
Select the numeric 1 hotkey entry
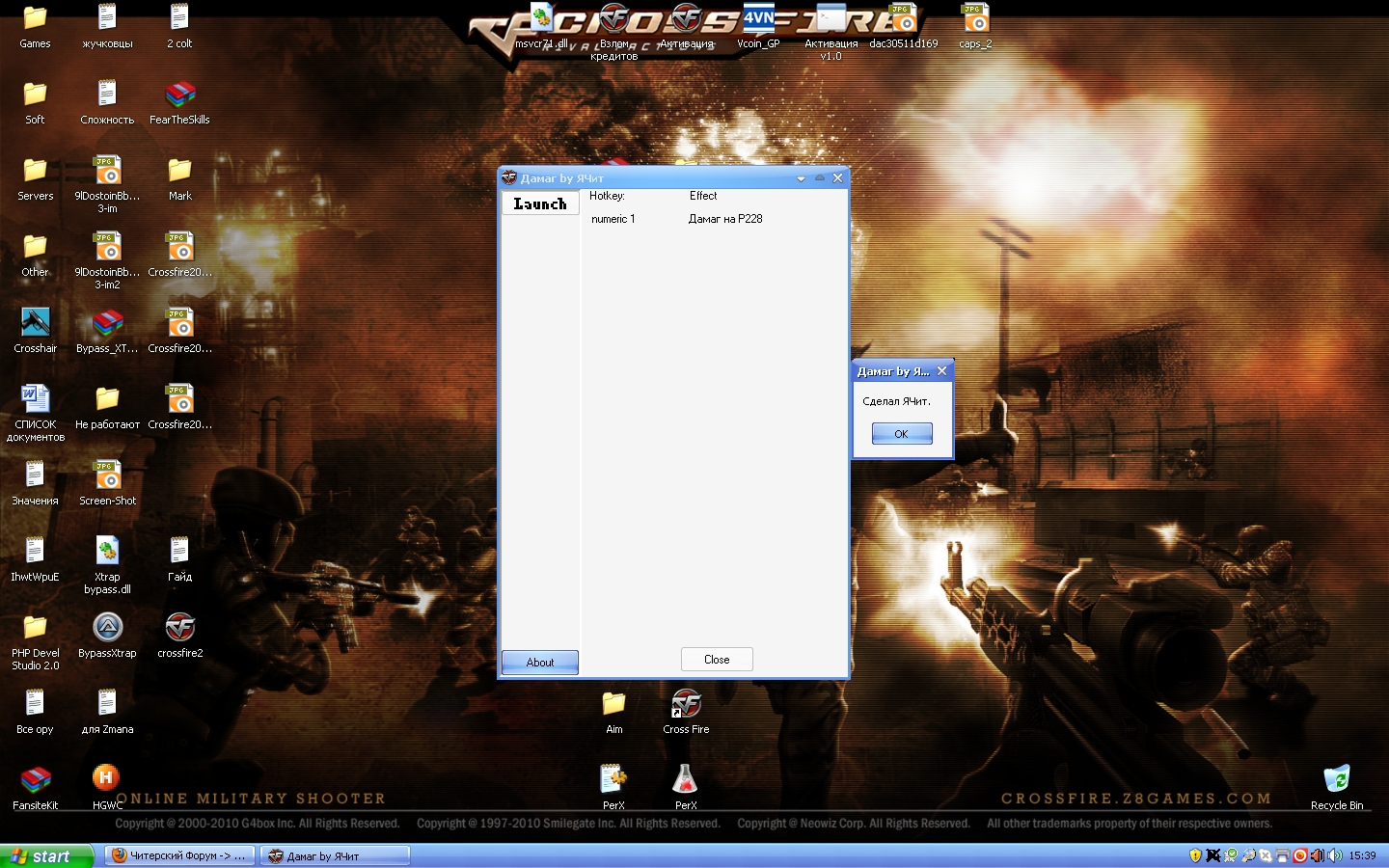(613, 219)
